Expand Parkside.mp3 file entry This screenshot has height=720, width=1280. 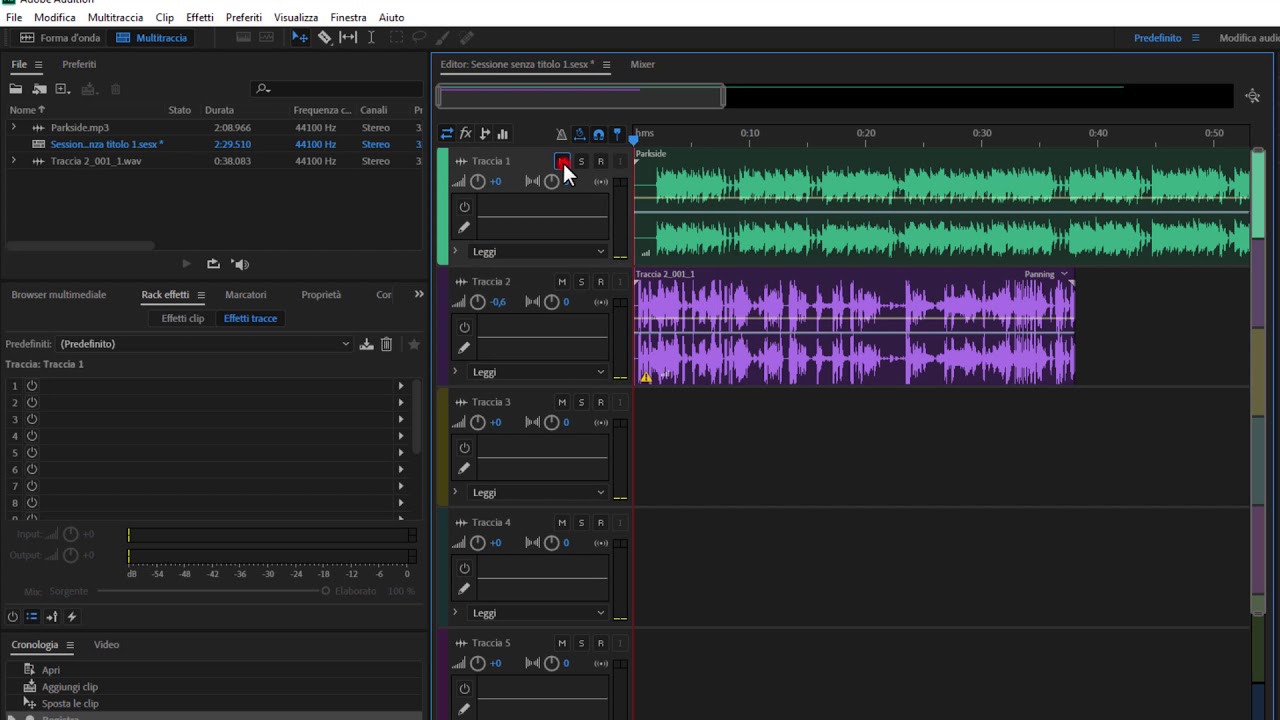[x=14, y=128]
